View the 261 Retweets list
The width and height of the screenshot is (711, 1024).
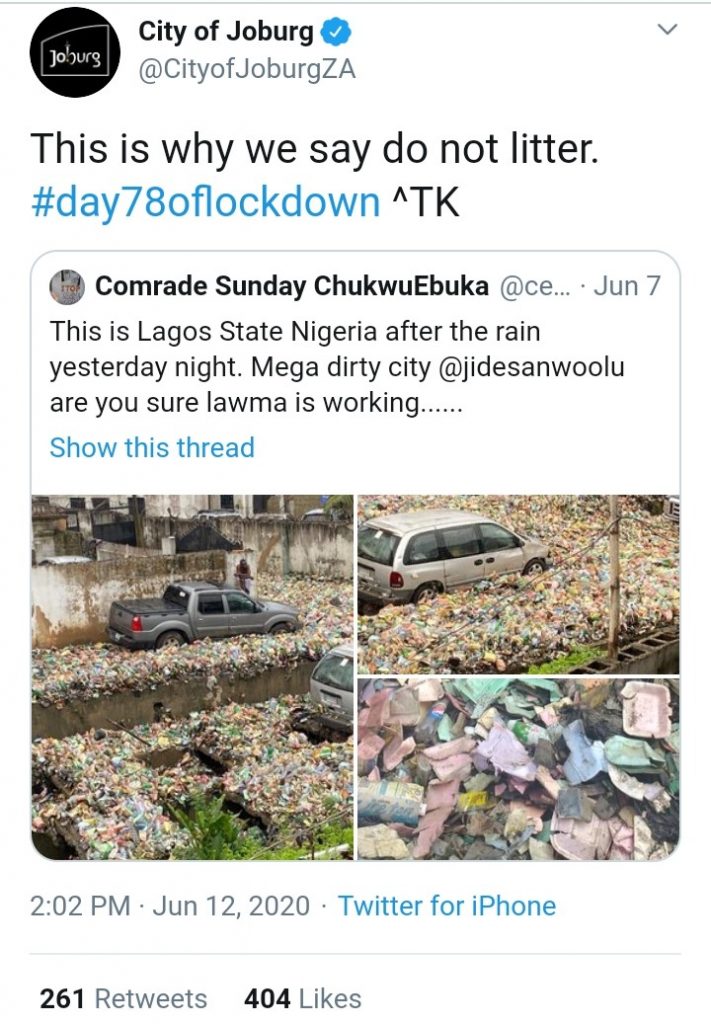point(123,998)
